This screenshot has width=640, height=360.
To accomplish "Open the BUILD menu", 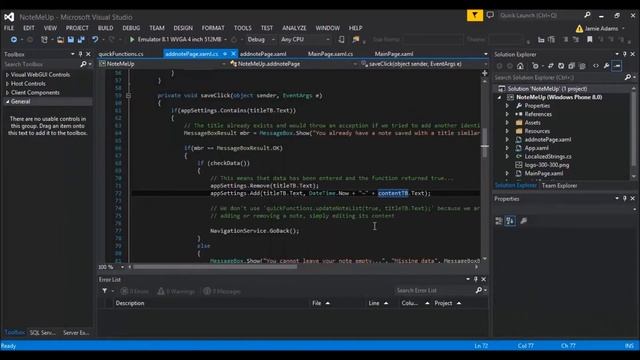I will (105, 28).
